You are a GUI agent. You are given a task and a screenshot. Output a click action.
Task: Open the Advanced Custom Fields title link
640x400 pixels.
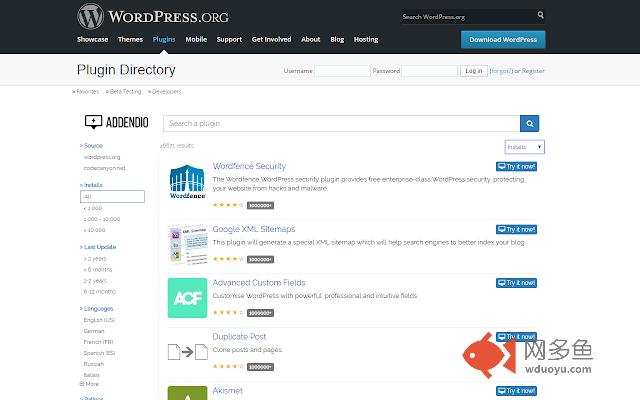(259, 282)
